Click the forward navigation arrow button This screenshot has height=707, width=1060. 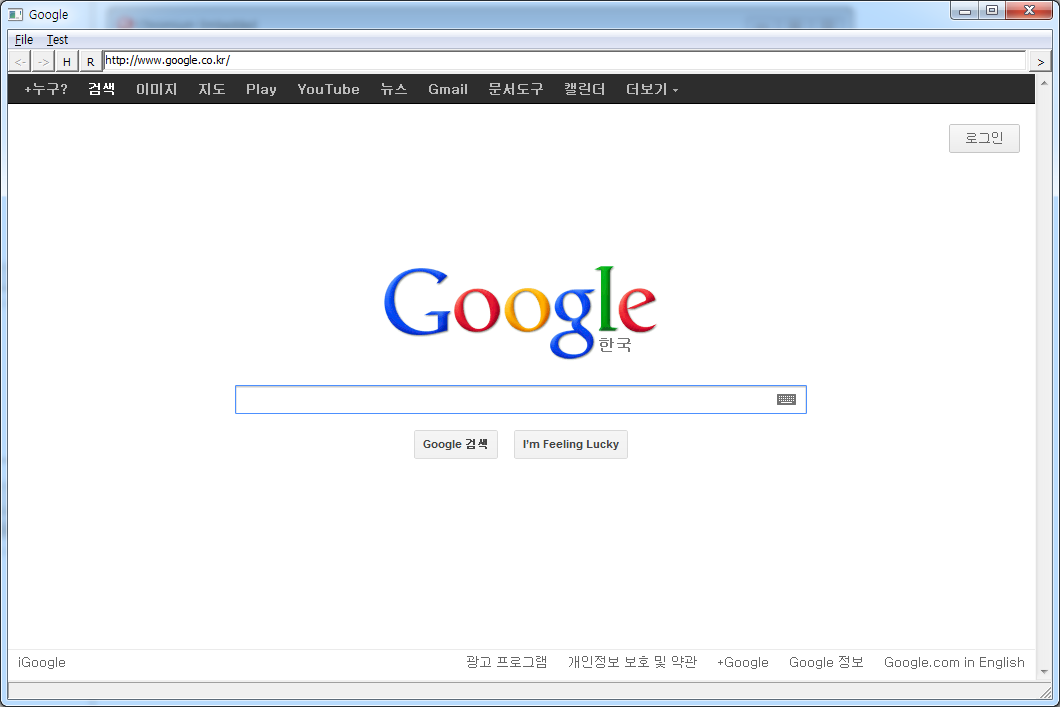pyautogui.click(x=43, y=62)
